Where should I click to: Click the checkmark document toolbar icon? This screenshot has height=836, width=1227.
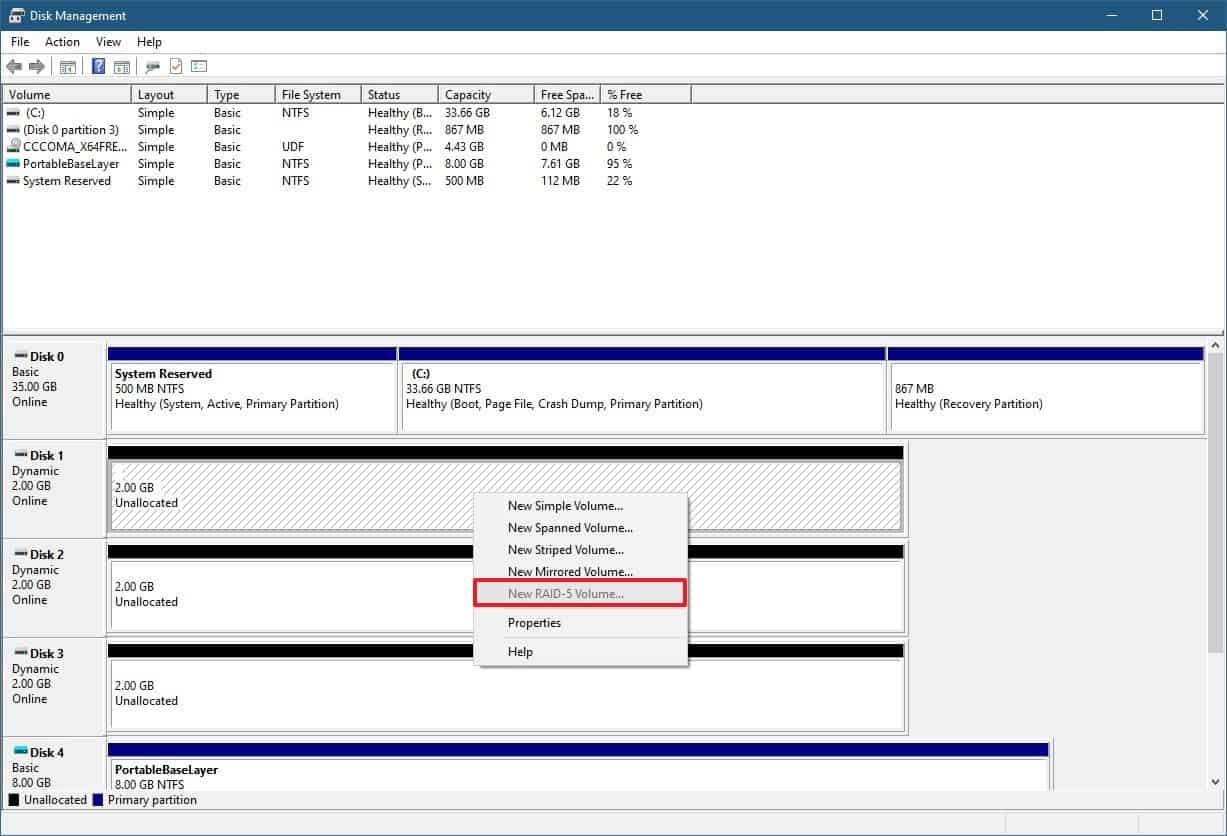(176, 67)
